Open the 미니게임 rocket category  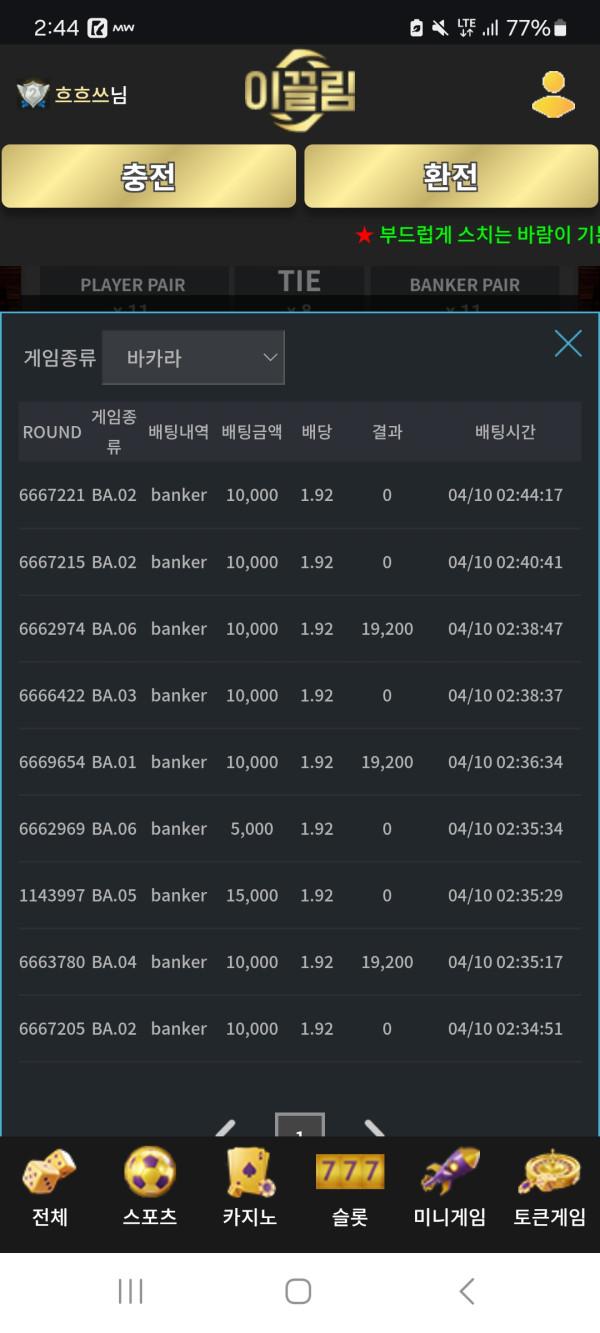click(450, 1189)
